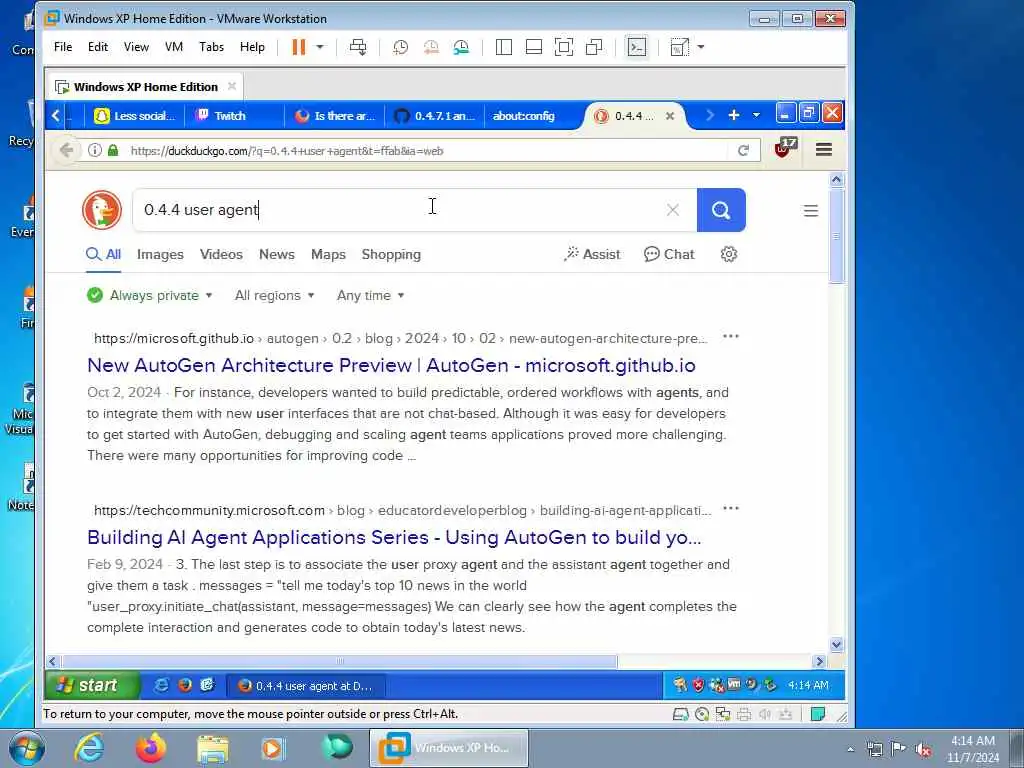This screenshot has width=1024, height=768.
Task: Toggle the thumbnail bar icon in VMware toolbar
Action: [x=534, y=47]
